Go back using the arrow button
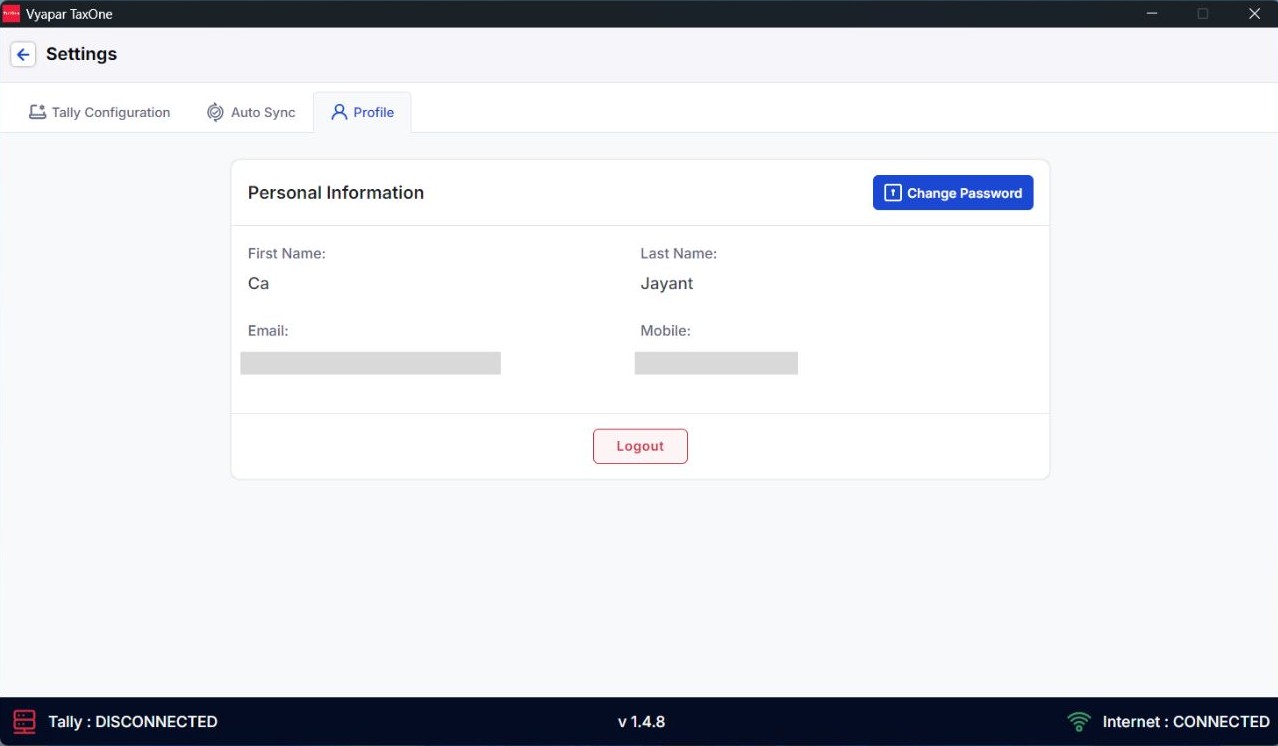1278x746 pixels. click(23, 54)
